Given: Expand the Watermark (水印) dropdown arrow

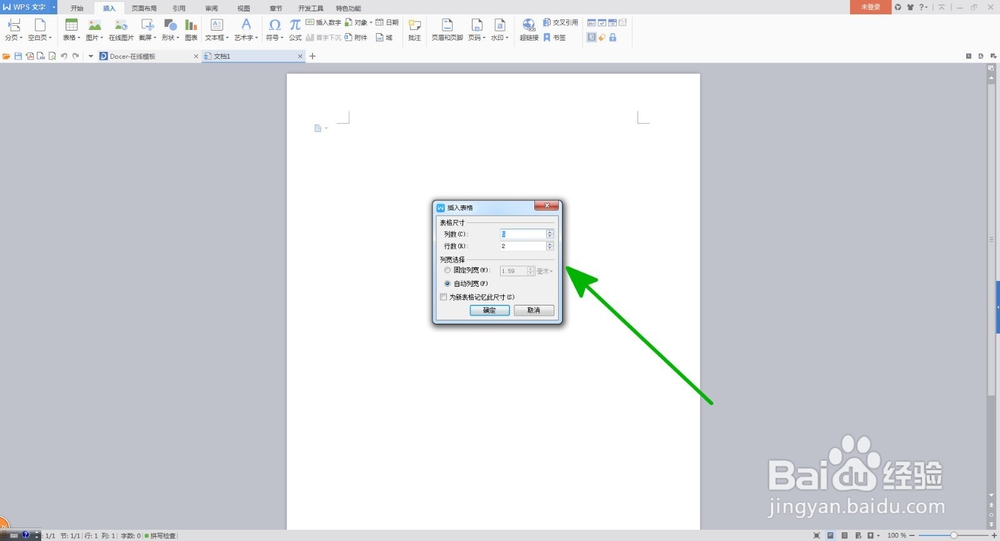Looking at the screenshot, I should (x=507, y=38).
